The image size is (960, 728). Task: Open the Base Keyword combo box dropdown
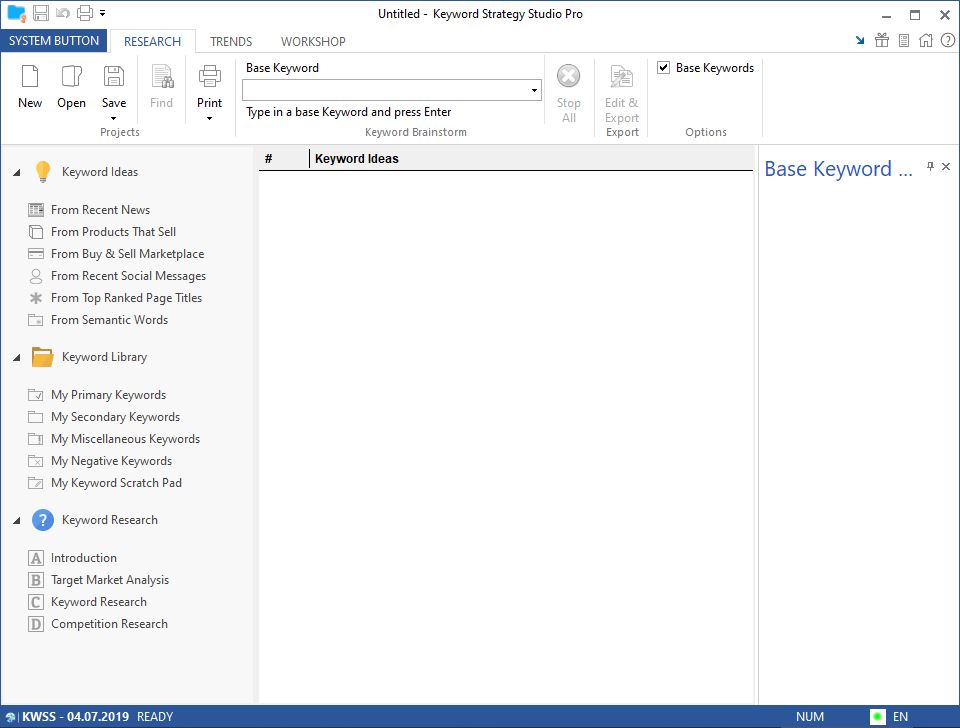[x=534, y=91]
